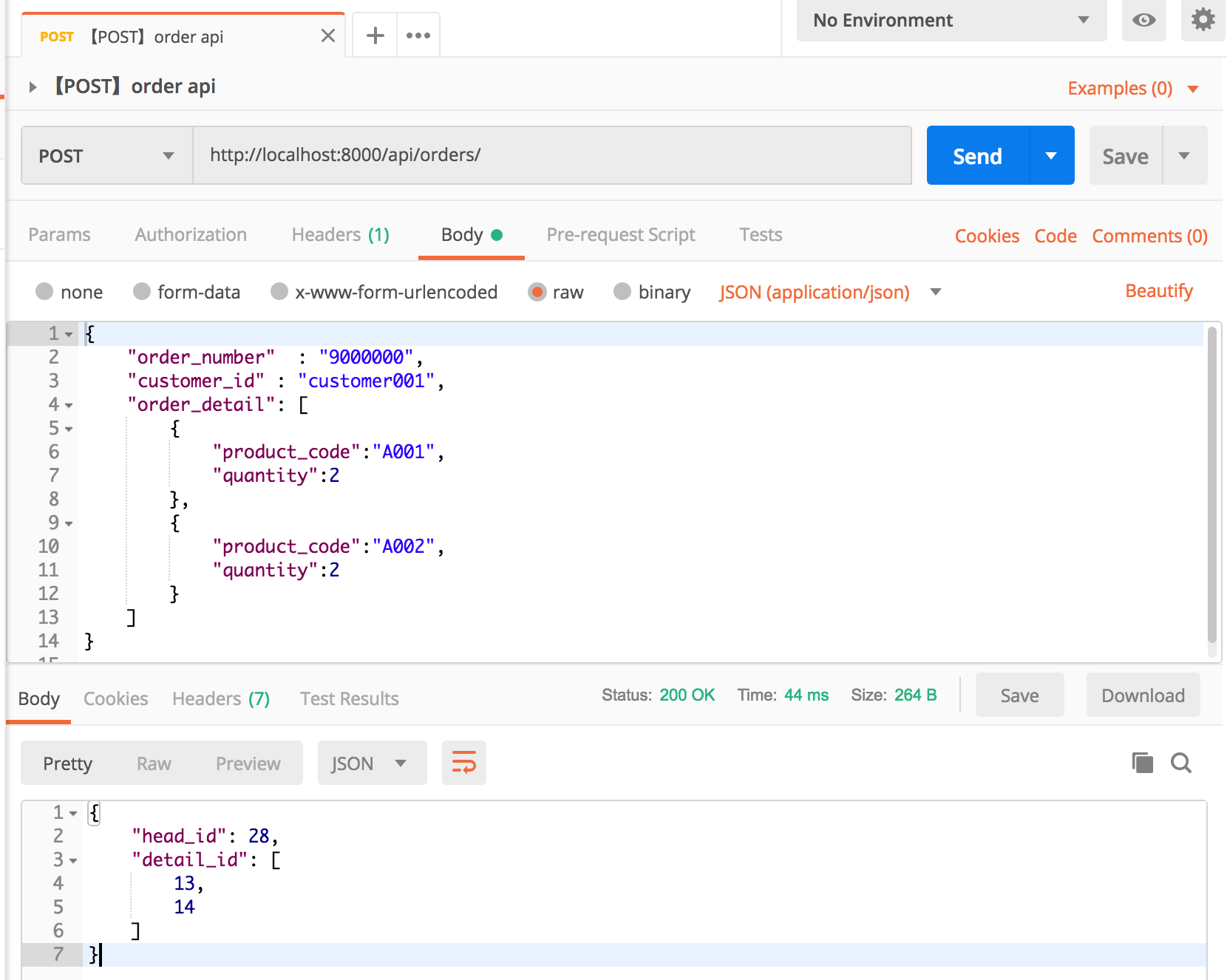
Task: Click the request URL input field
Action: coord(551,155)
